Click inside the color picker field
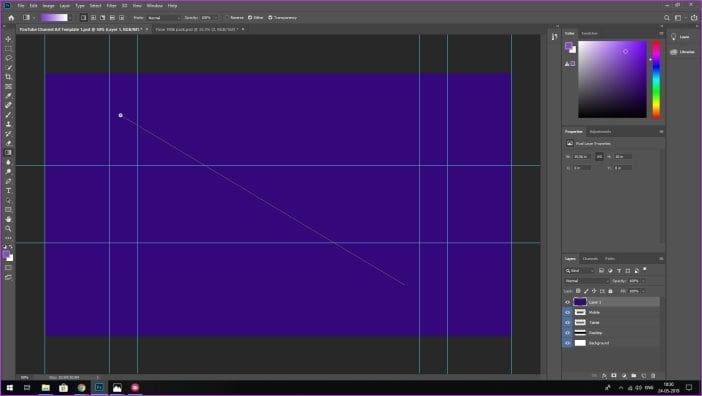 click(612, 79)
